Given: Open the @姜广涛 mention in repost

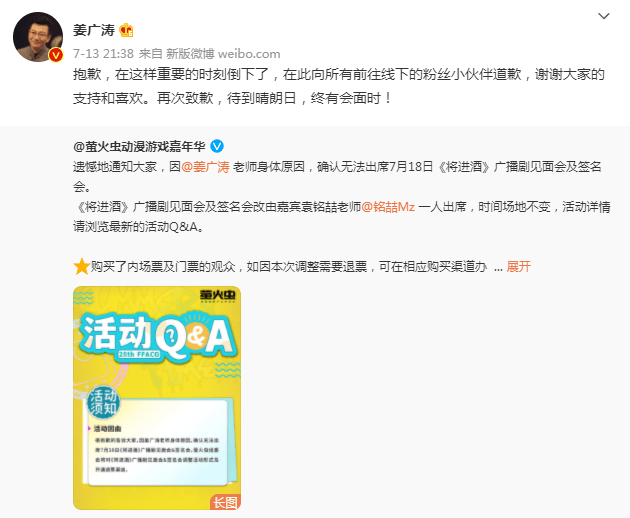Looking at the screenshot, I should 205,166.
